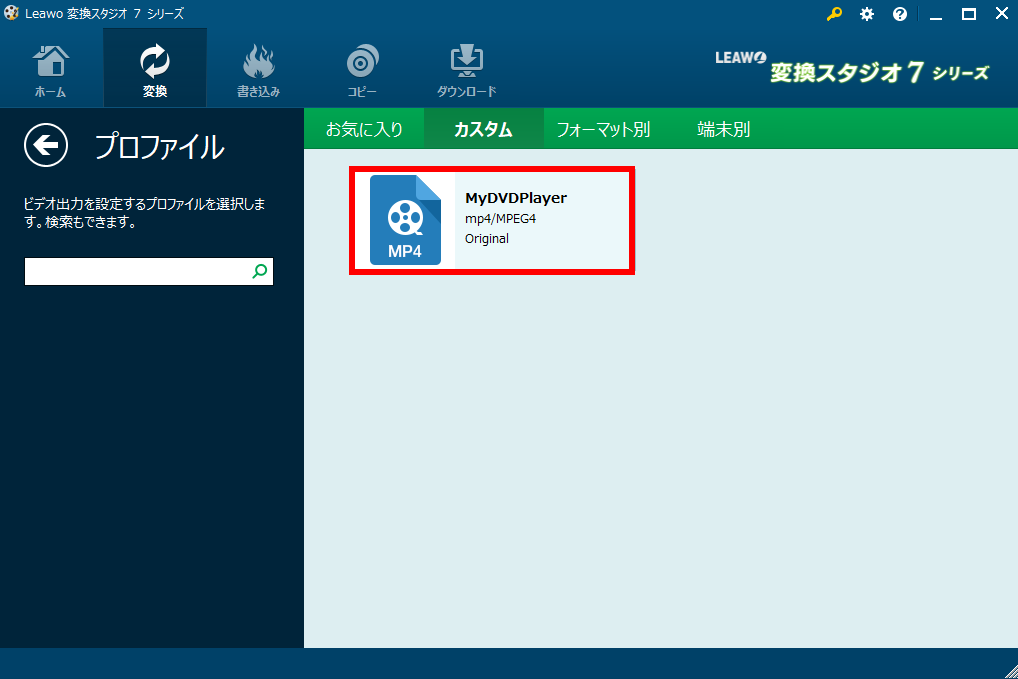Image resolution: width=1018 pixels, height=679 pixels.
Task: Click the green magnifier search icon
Action: (260, 271)
